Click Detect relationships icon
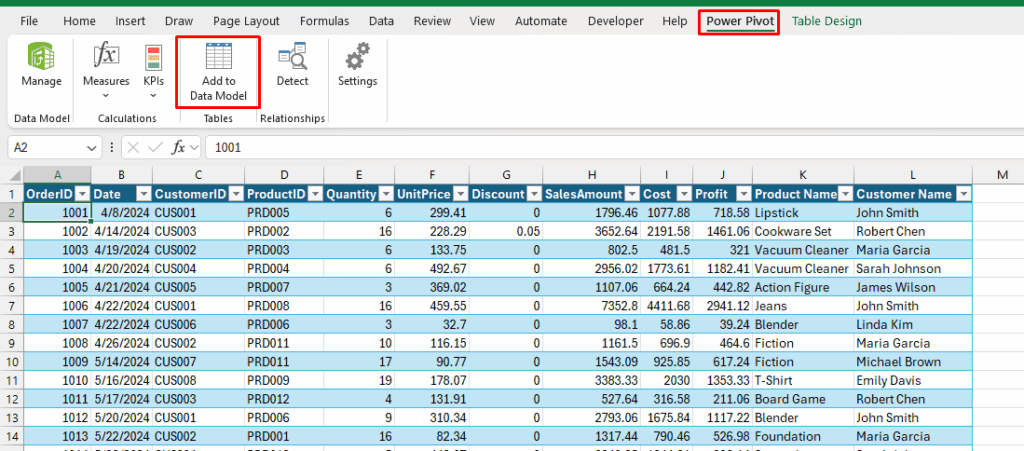 (292, 57)
